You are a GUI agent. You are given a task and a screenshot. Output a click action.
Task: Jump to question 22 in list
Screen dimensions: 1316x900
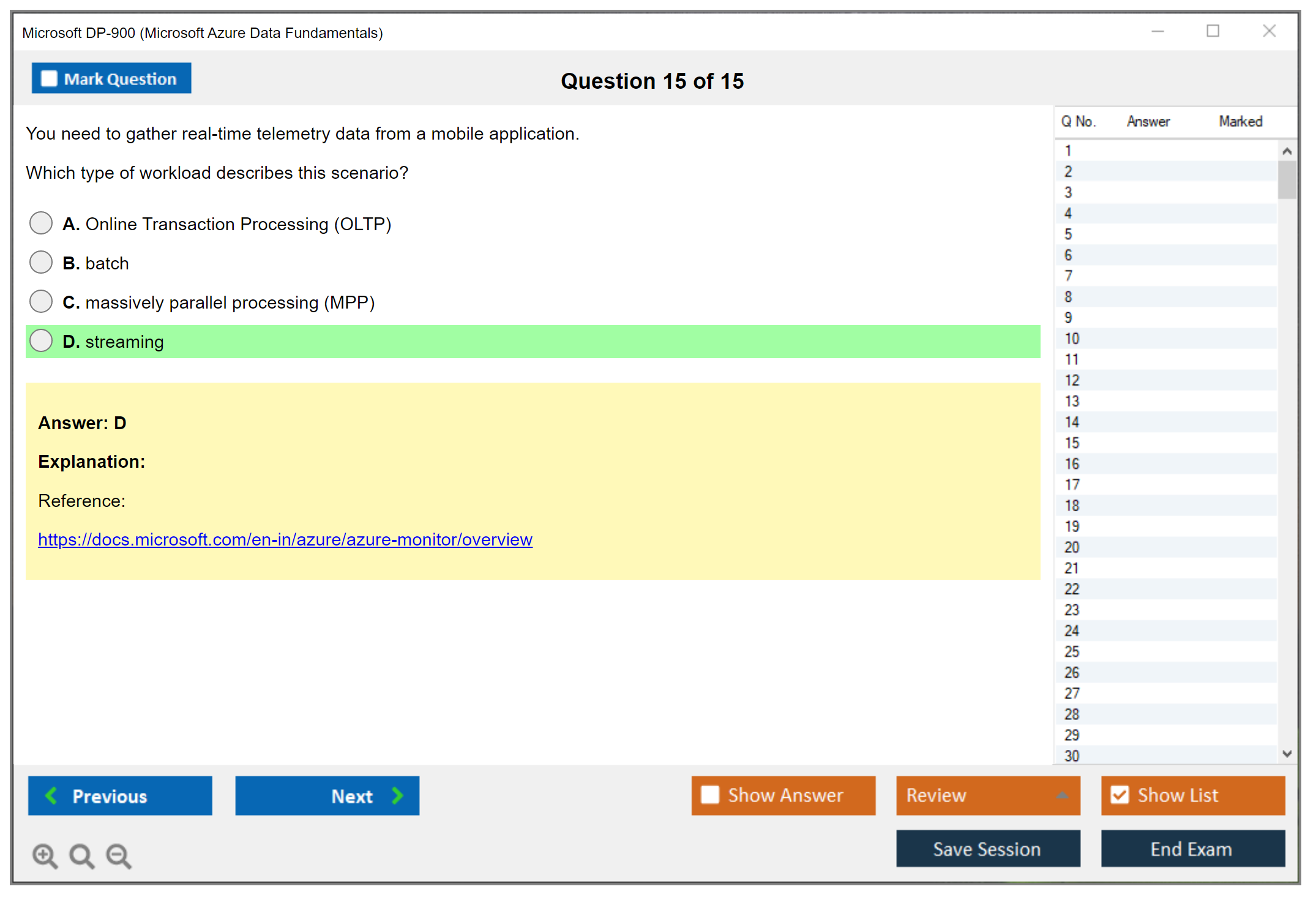[x=1072, y=589]
